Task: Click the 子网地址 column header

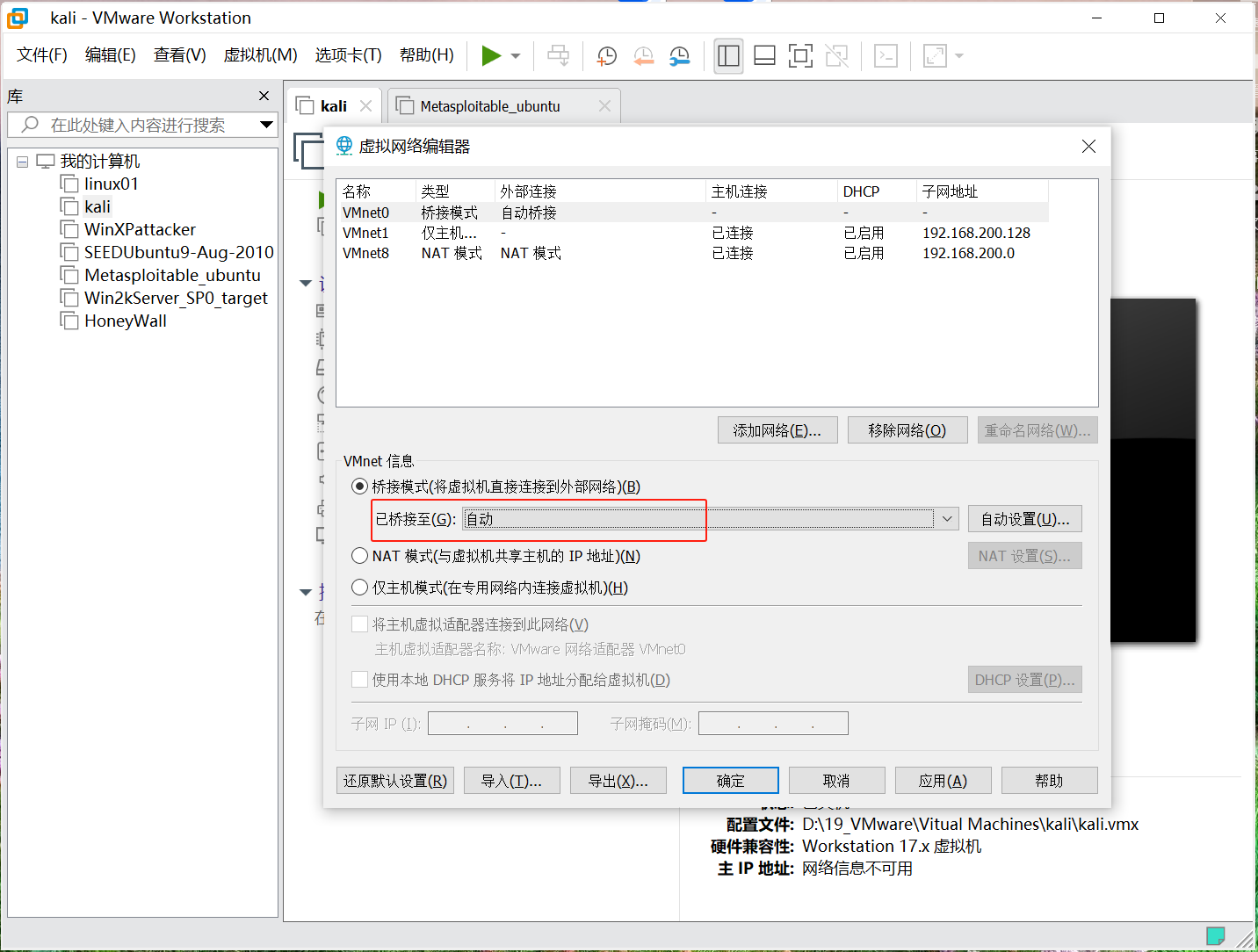Action: [x=982, y=191]
